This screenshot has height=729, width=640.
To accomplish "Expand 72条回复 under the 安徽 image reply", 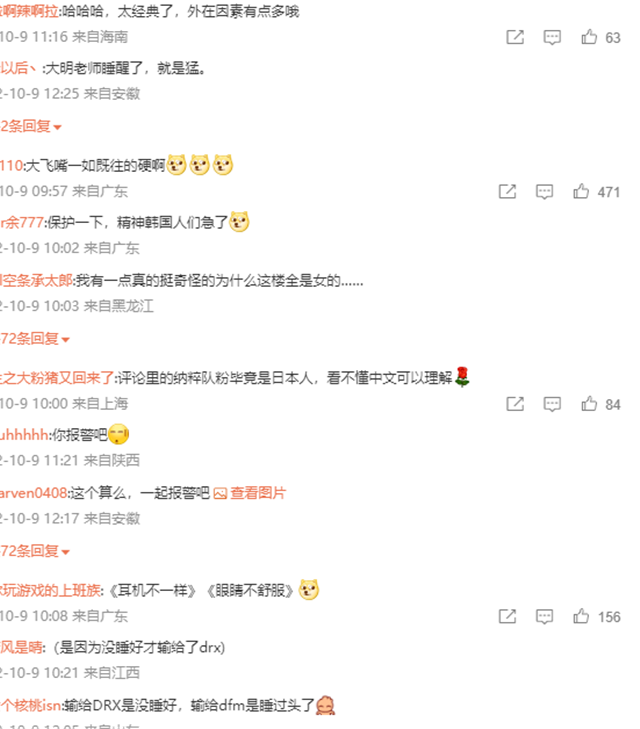I will point(35,551).
